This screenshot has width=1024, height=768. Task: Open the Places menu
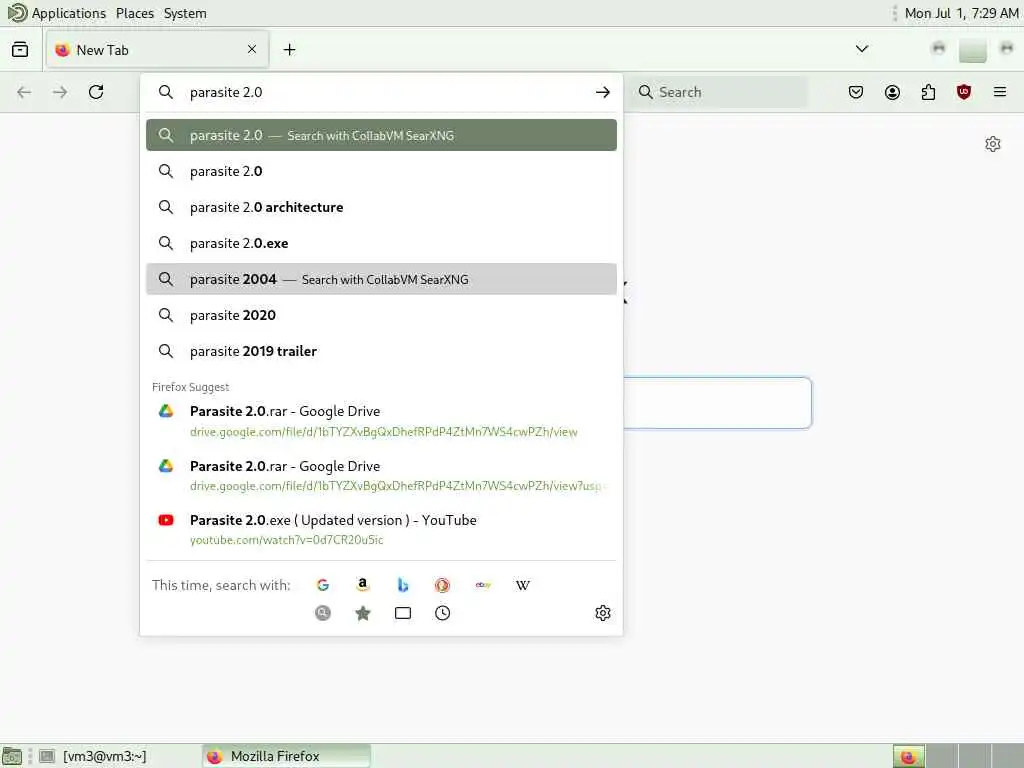(135, 13)
